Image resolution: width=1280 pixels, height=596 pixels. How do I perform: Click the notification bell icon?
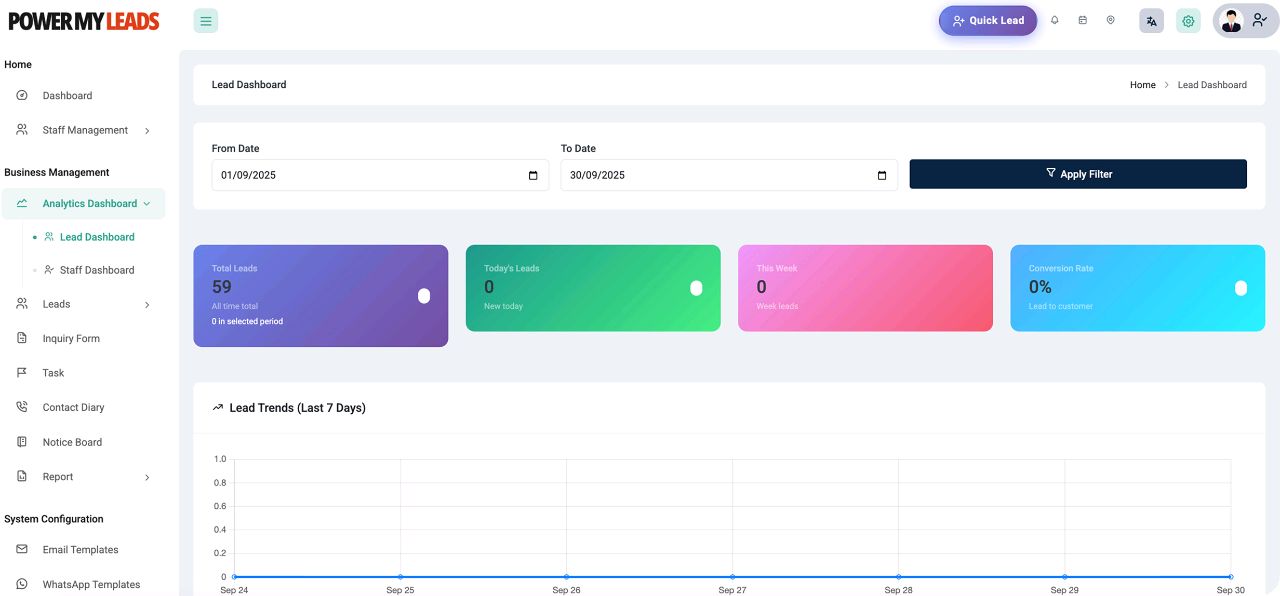(x=1054, y=20)
